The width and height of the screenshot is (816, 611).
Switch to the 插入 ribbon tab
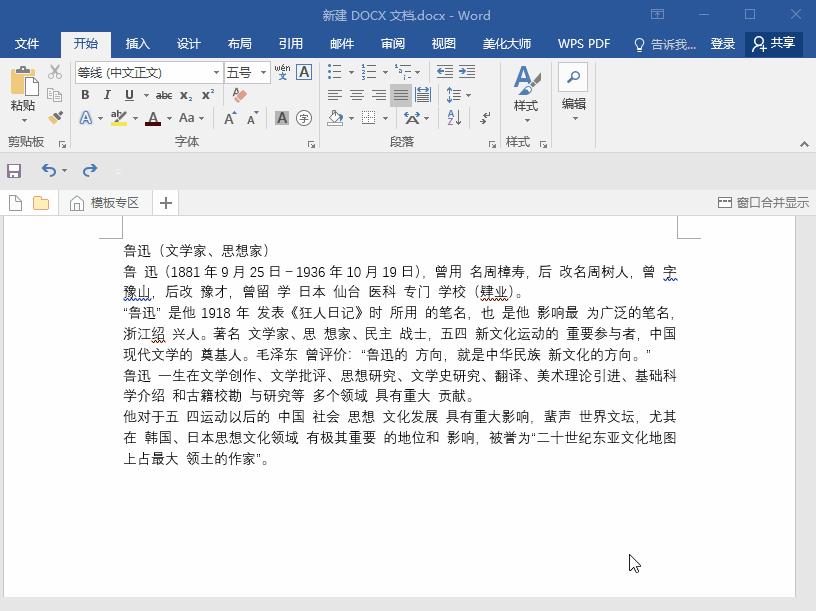point(137,43)
